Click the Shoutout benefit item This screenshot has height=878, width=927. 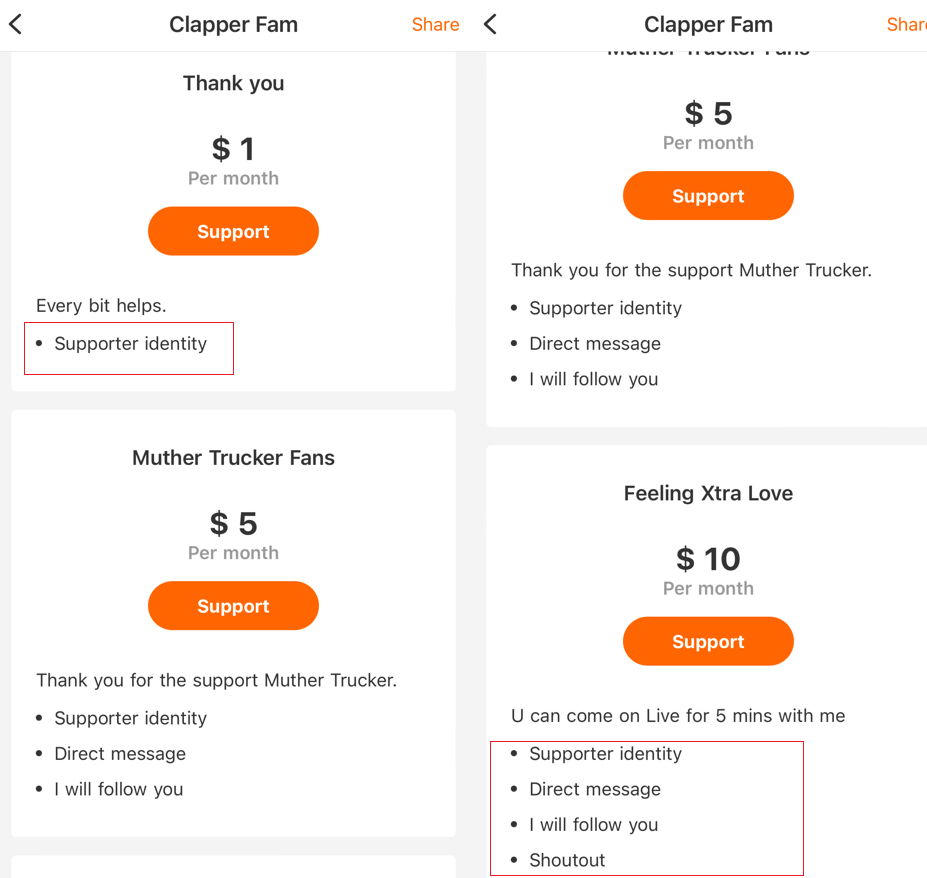pos(567,860)
